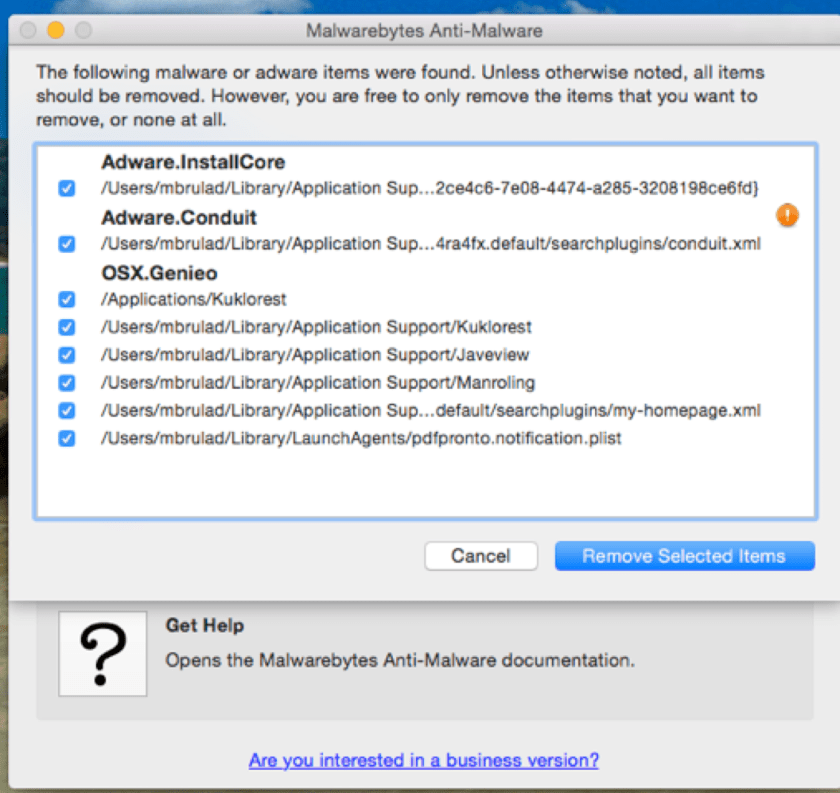Open the business version link

point(424,760)
